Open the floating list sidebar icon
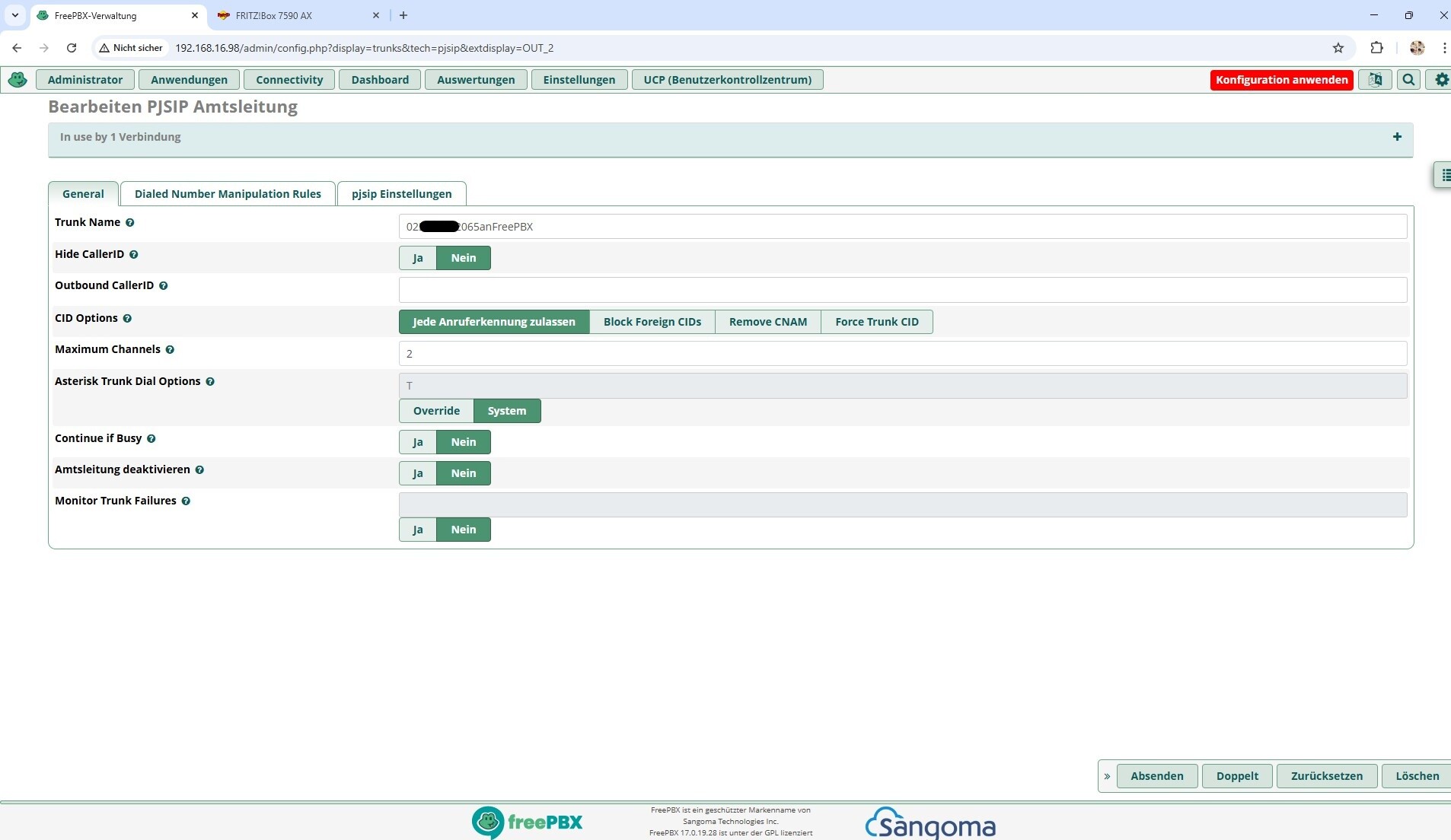The width and height of the screenshot is (1451, 840). pos(1444,175)
